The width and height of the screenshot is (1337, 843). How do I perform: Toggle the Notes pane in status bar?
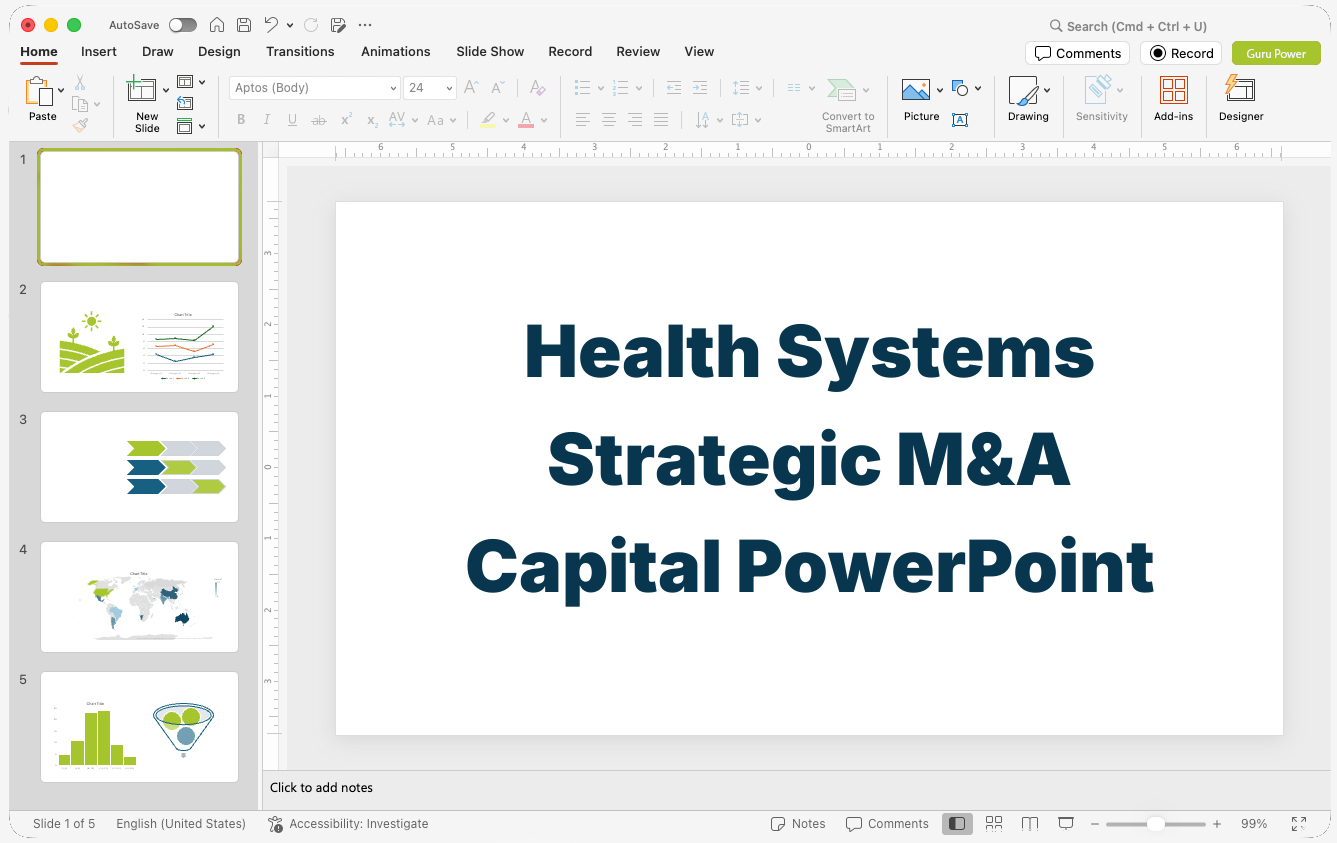[798, 824]
